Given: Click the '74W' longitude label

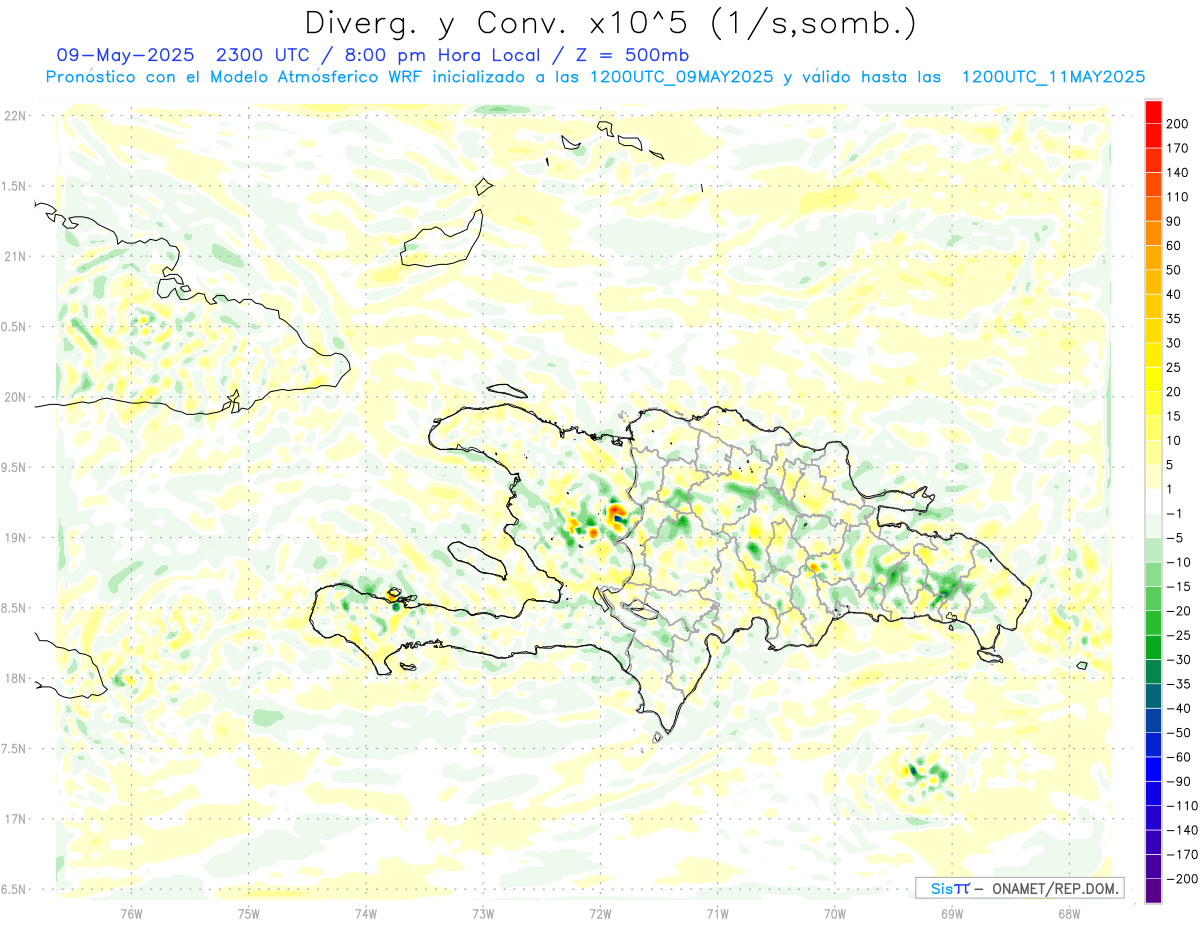Looking at the screenshot, I should (366, 913).
